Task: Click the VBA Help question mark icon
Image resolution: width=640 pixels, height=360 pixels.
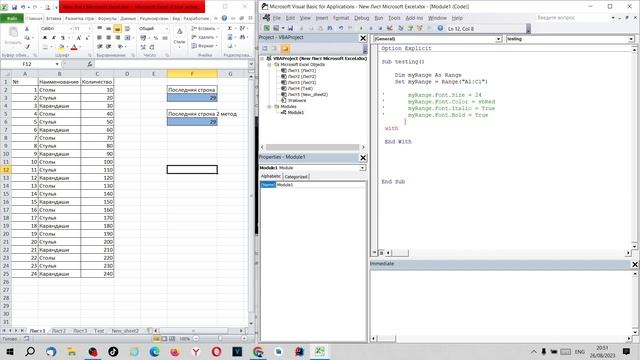Action: 440,28
